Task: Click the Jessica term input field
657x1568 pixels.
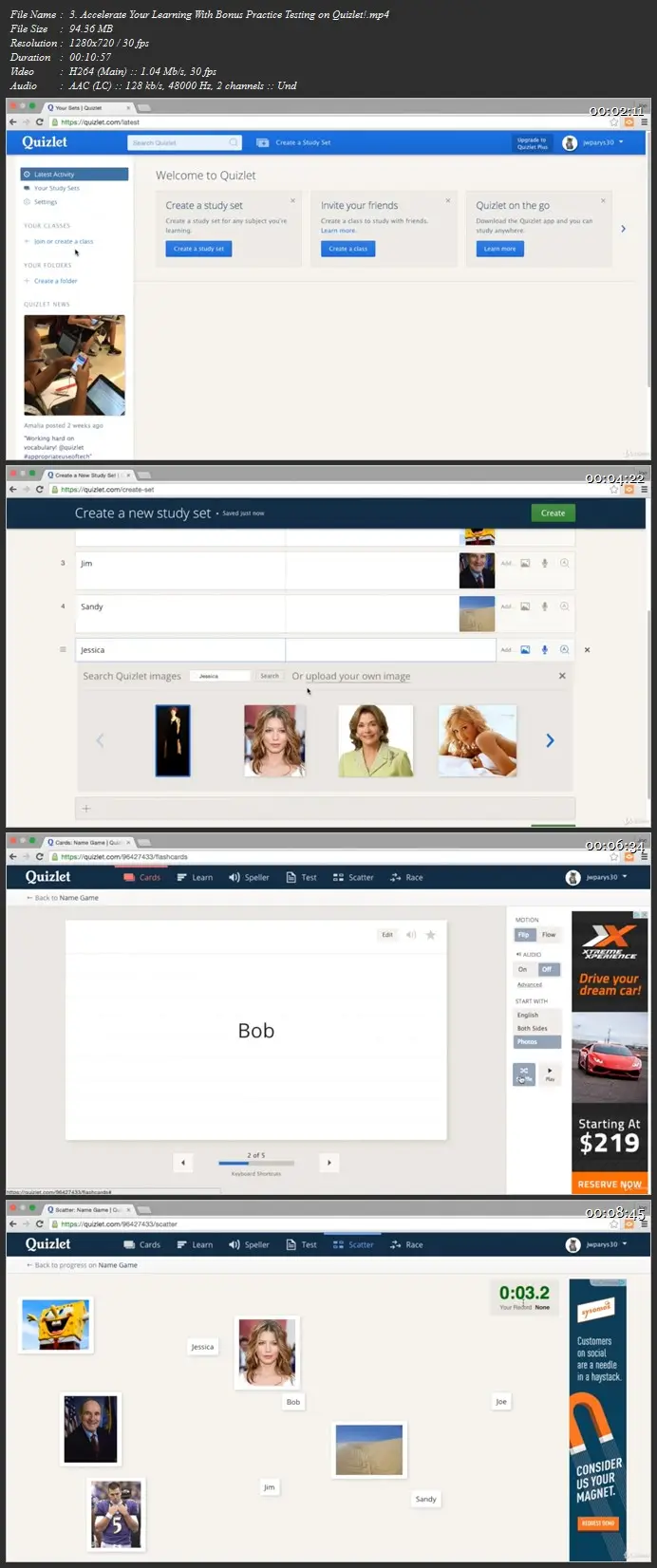Action: (180, 650)
